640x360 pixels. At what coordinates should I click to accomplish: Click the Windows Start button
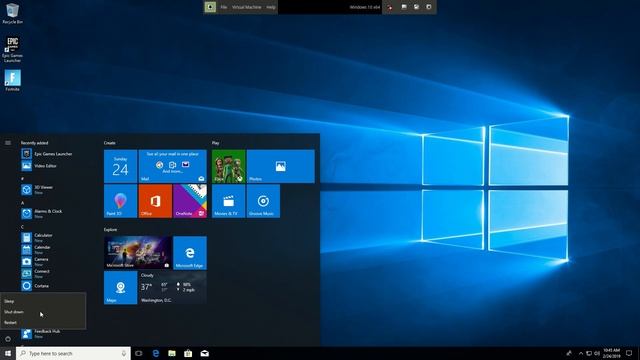[x=8, y=353]
